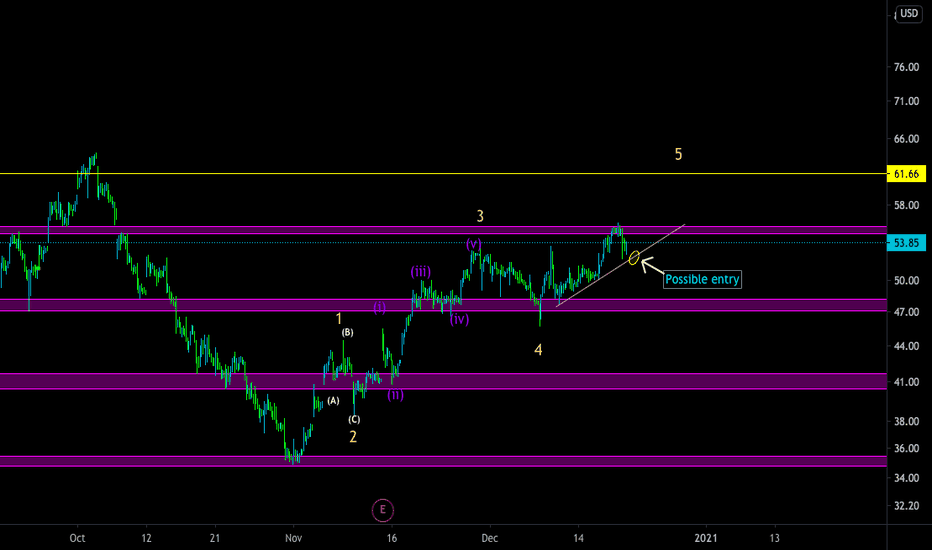Click the 2021 label on time axis
The image size is (932, 550).
pos(706,538)
